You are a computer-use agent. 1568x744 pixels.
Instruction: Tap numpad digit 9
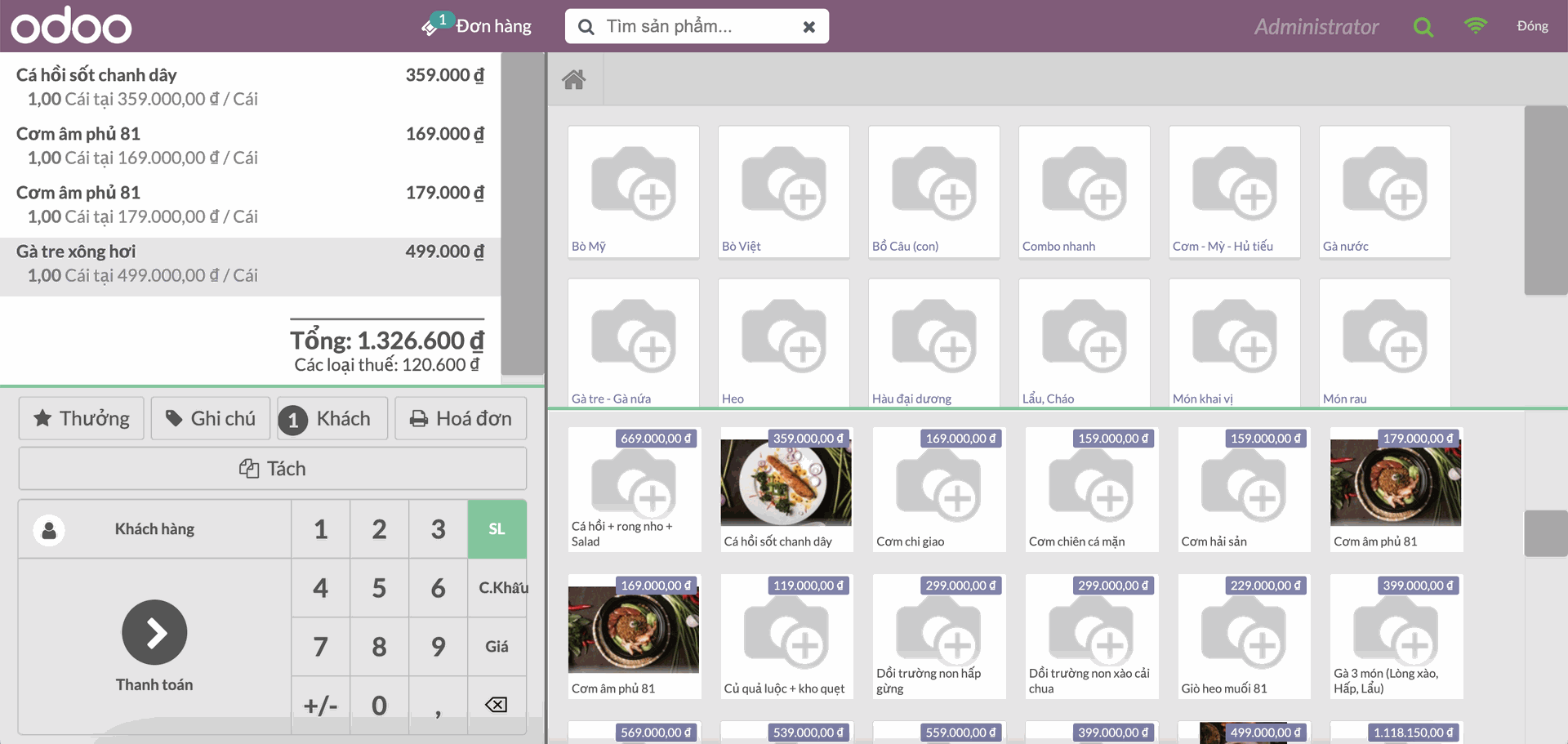pyautogui.click(x=438, y=646)
